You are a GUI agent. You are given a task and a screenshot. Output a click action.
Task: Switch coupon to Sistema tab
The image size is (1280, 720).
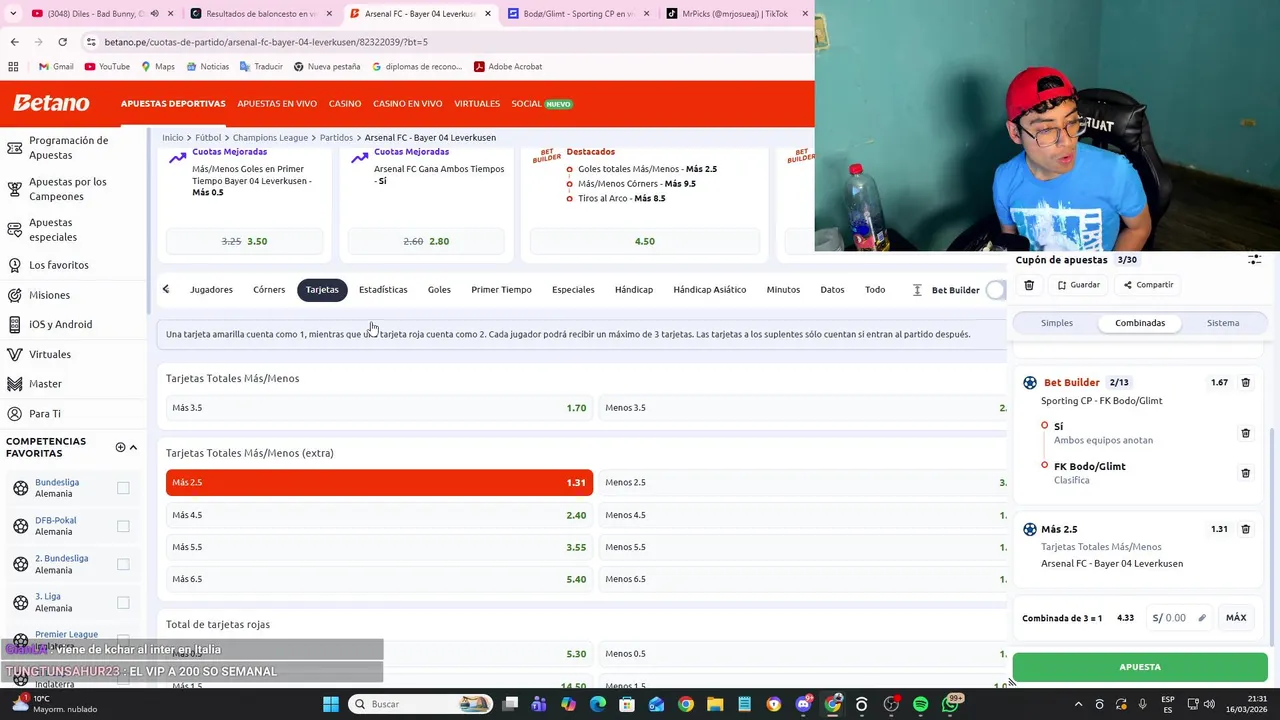tap(1223, 323)
